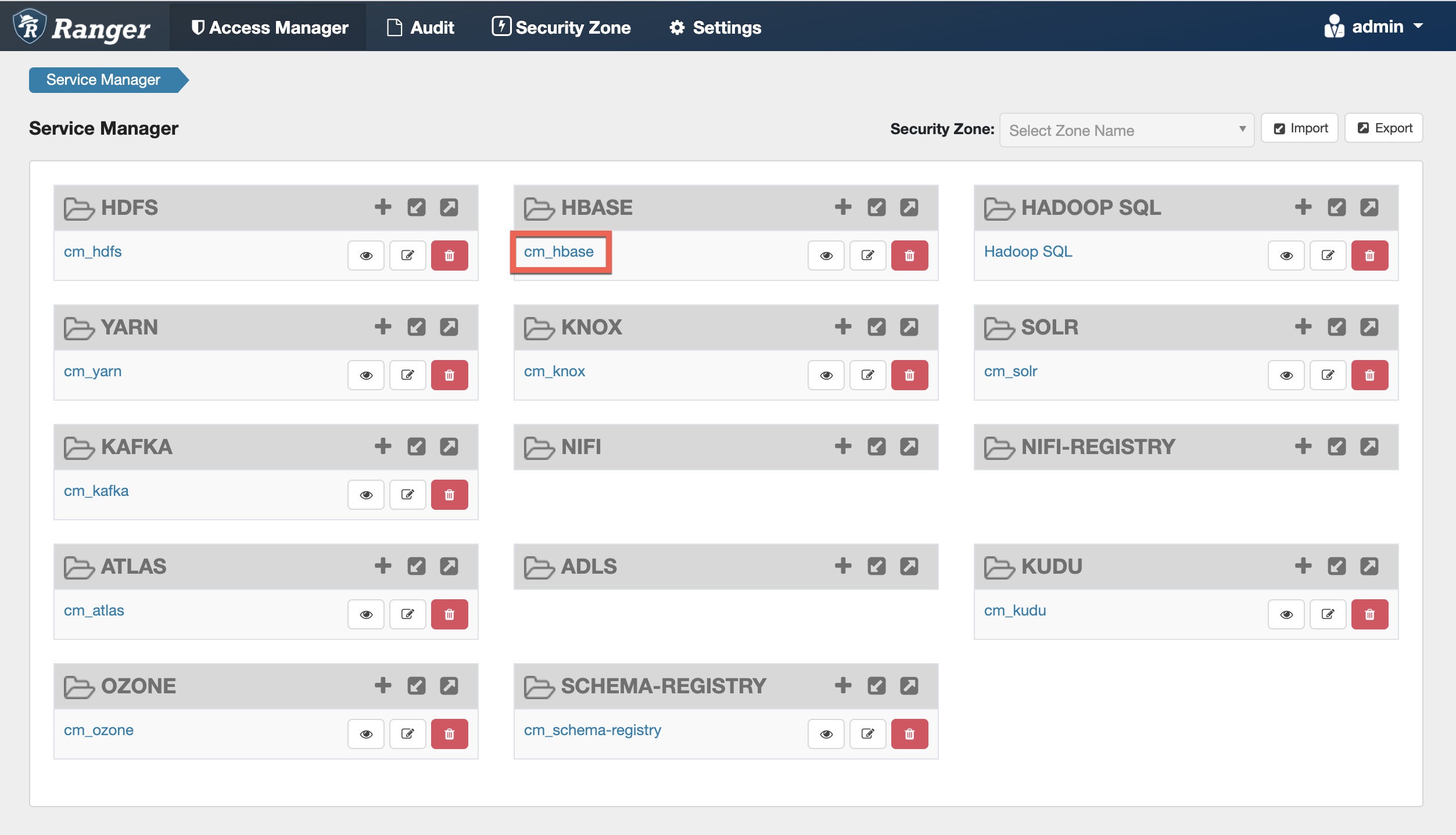
Task: Edit the cm_knox service
Action: (x=867, y=375)
